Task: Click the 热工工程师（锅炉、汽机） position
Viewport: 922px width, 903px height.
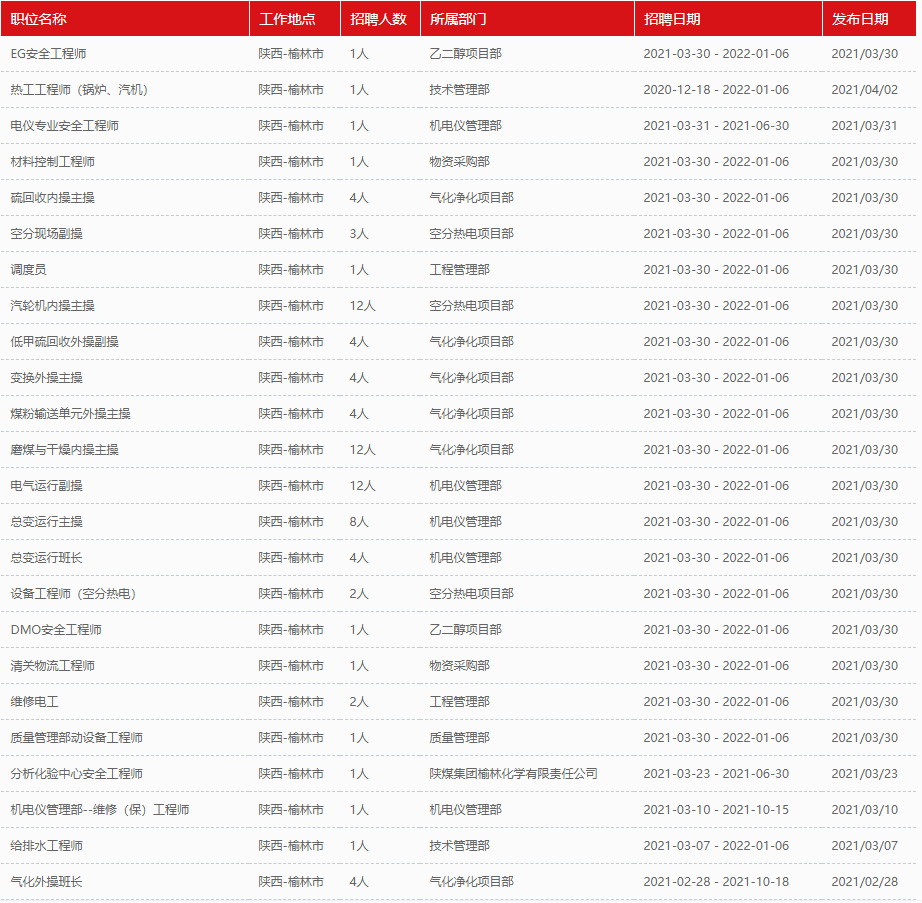Action: pos(79,90)
